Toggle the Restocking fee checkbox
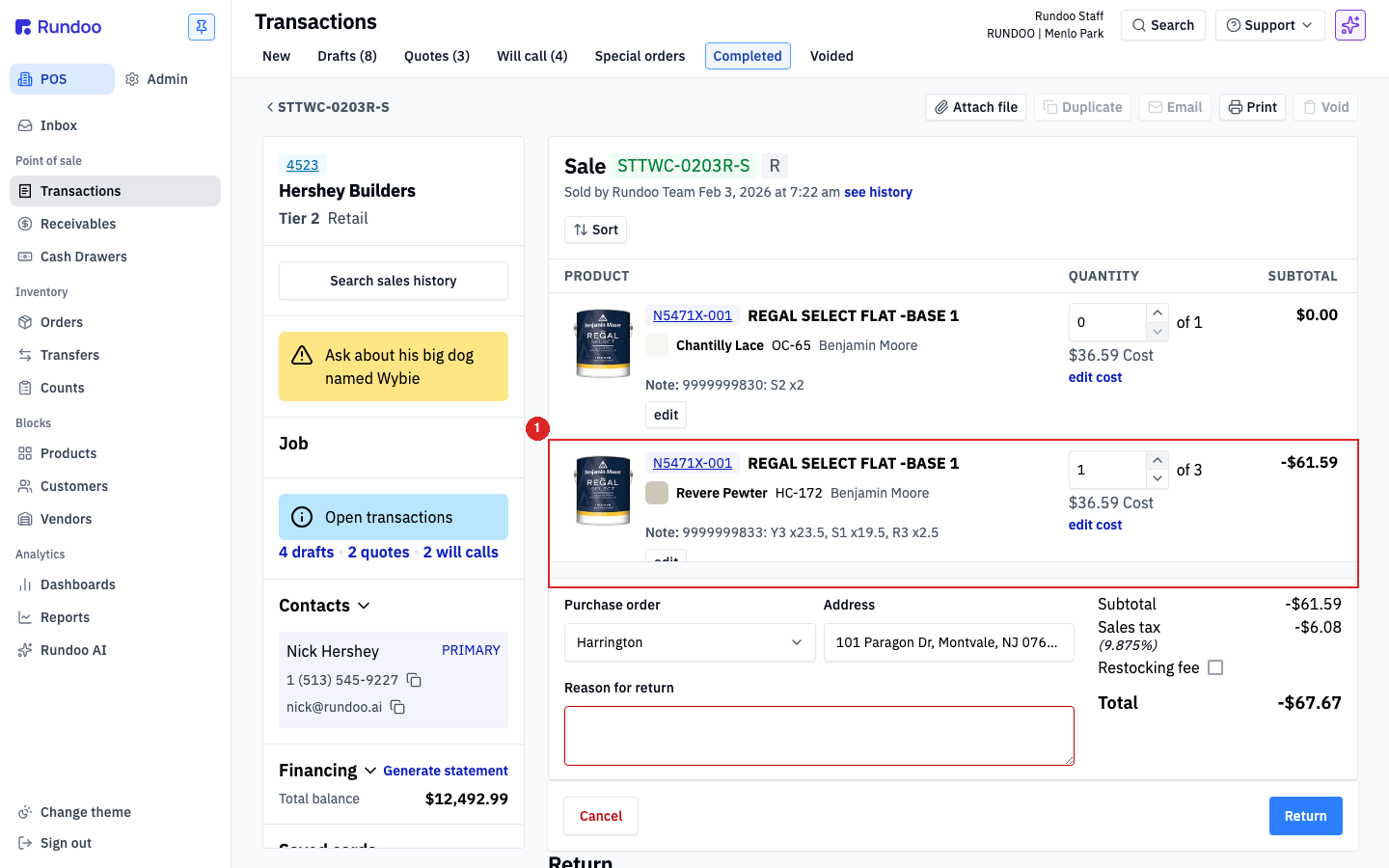1389x868 pixels. tap(1215, 667)
